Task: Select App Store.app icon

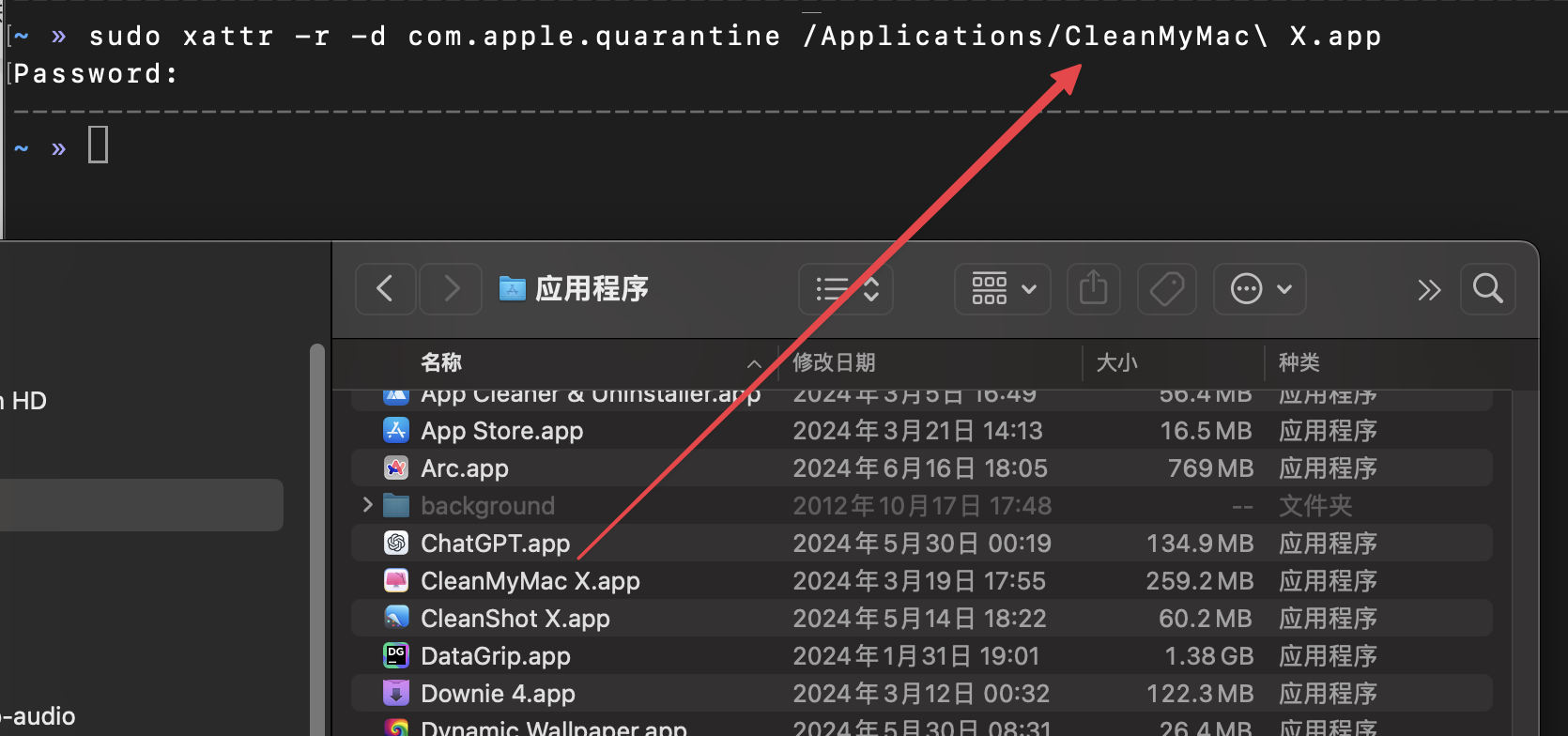Action: click(x=396, y=430)
